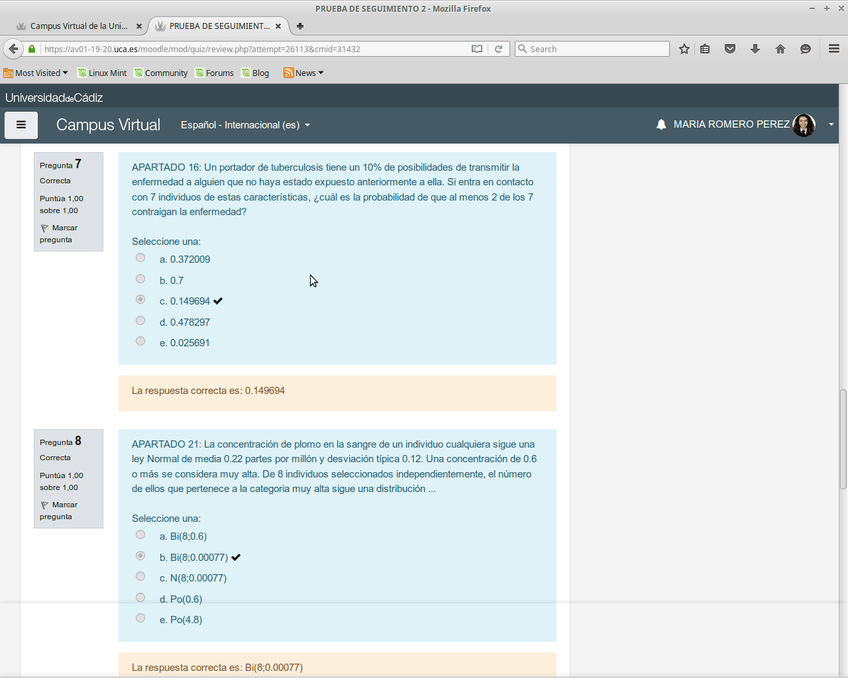This screenshot has height=678, width=848.
Task: Close the PRUEBA DE SEGUIMIENTO tab
Action: click(x=278, y=26)
